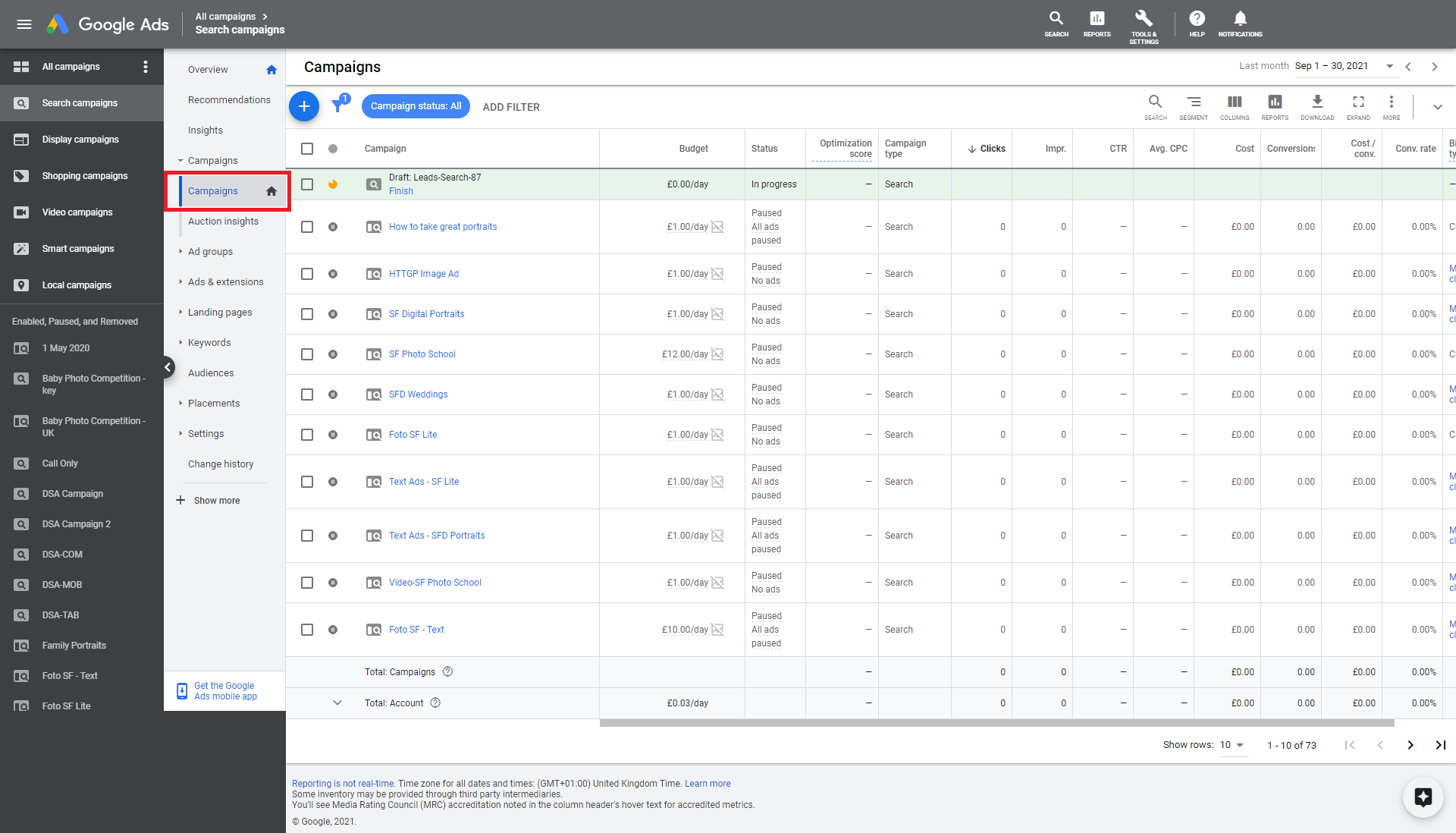Expand the Keywords navigation section

coord(209,343)
